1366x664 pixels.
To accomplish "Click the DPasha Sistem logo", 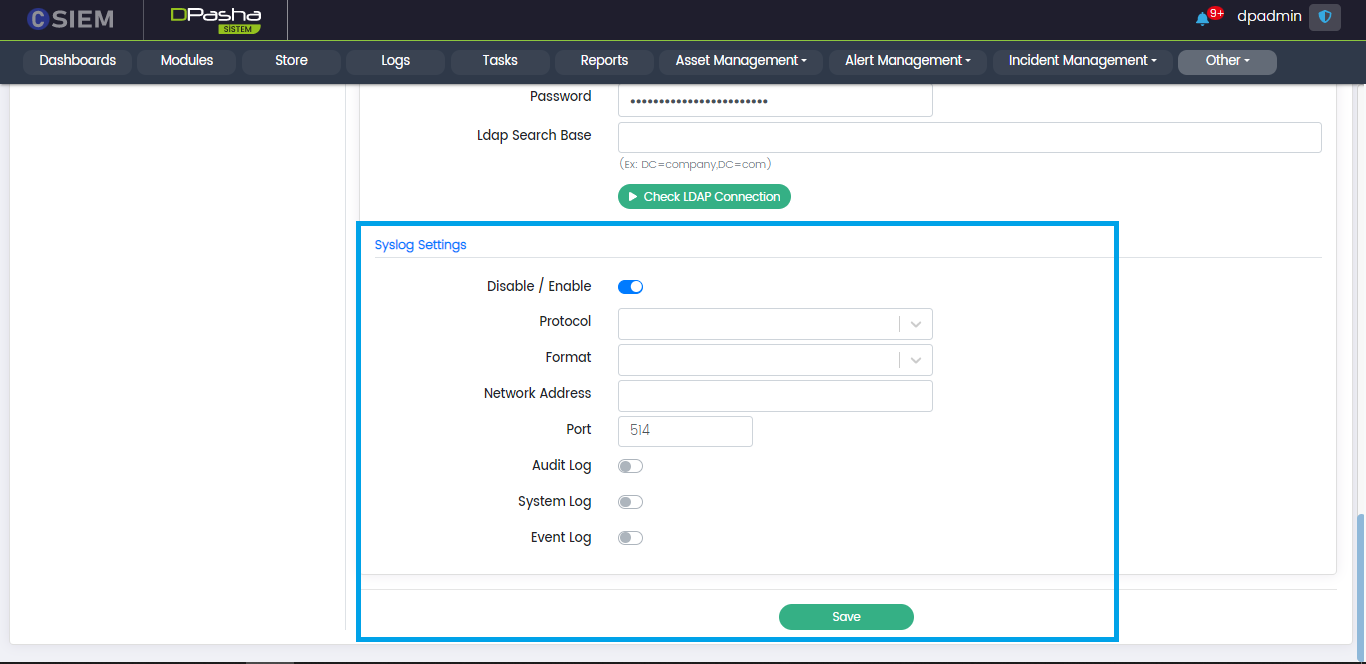I will (x=215, y=19).
